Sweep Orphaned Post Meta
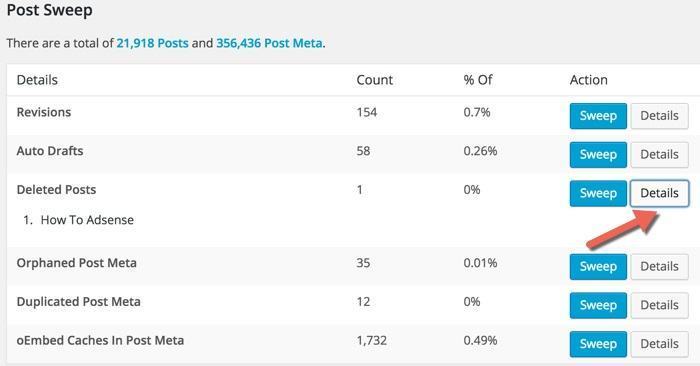Image resolution: width=700 pixels, height=366 pixels. pyautogui.click(x=598, y=266)
